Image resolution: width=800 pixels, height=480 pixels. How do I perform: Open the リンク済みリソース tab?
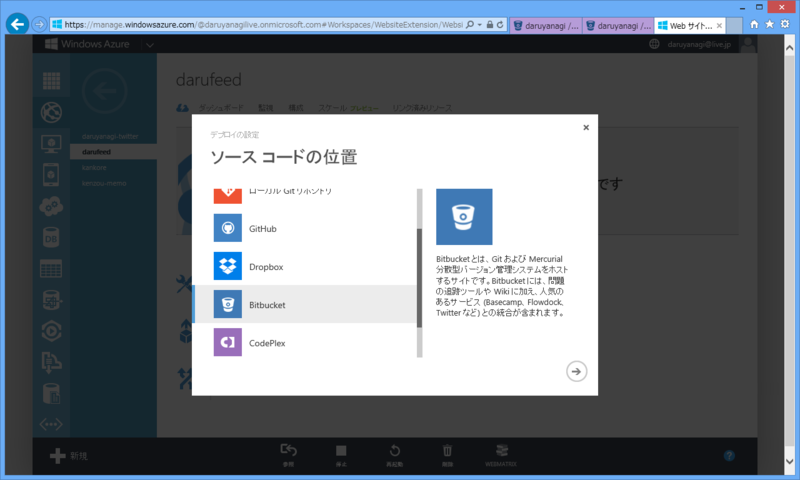pyautogui.click(x=422, y=108)
